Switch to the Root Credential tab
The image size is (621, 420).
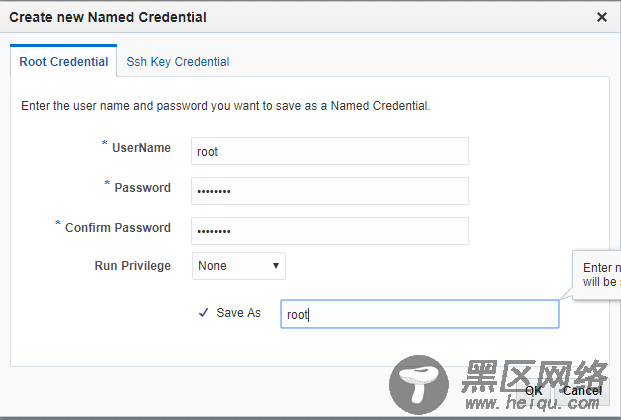(63, 61)
